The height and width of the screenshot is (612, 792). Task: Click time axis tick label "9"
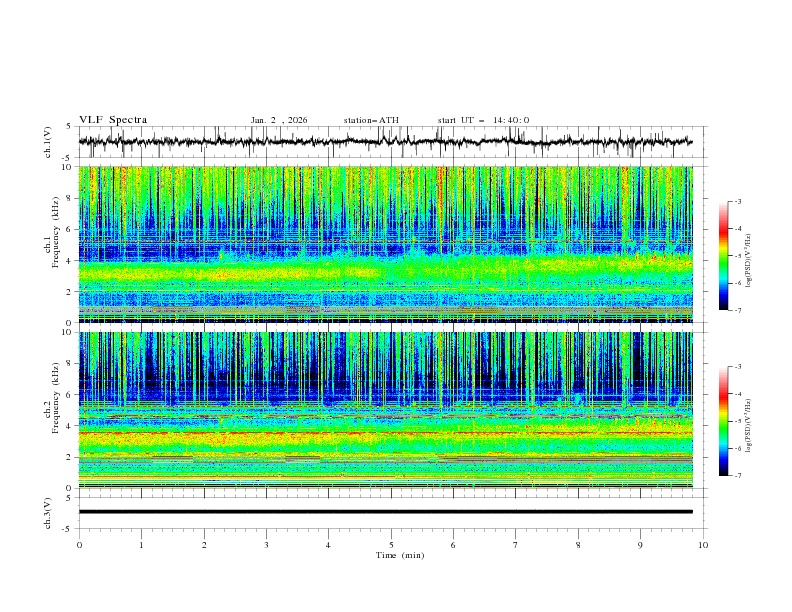pyautogui.click(x=640, y=545)
